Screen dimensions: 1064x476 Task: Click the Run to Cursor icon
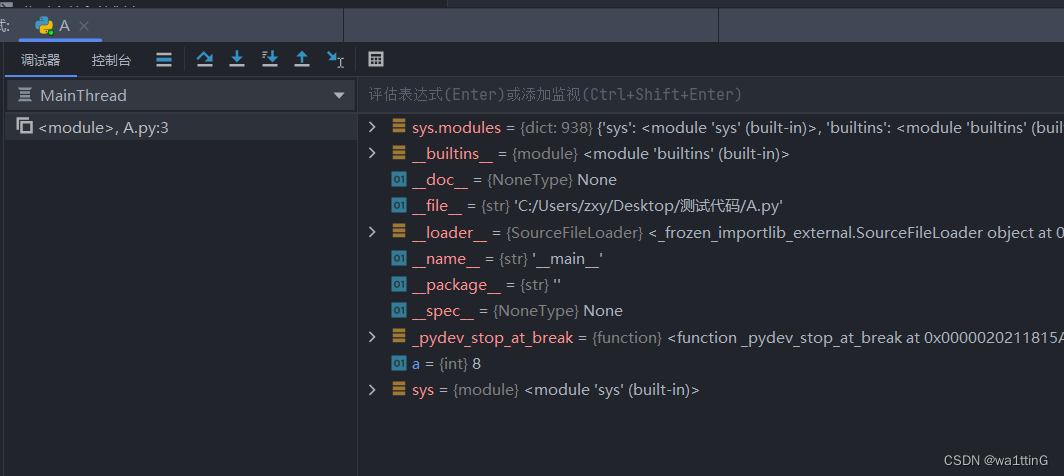(335, 60)
